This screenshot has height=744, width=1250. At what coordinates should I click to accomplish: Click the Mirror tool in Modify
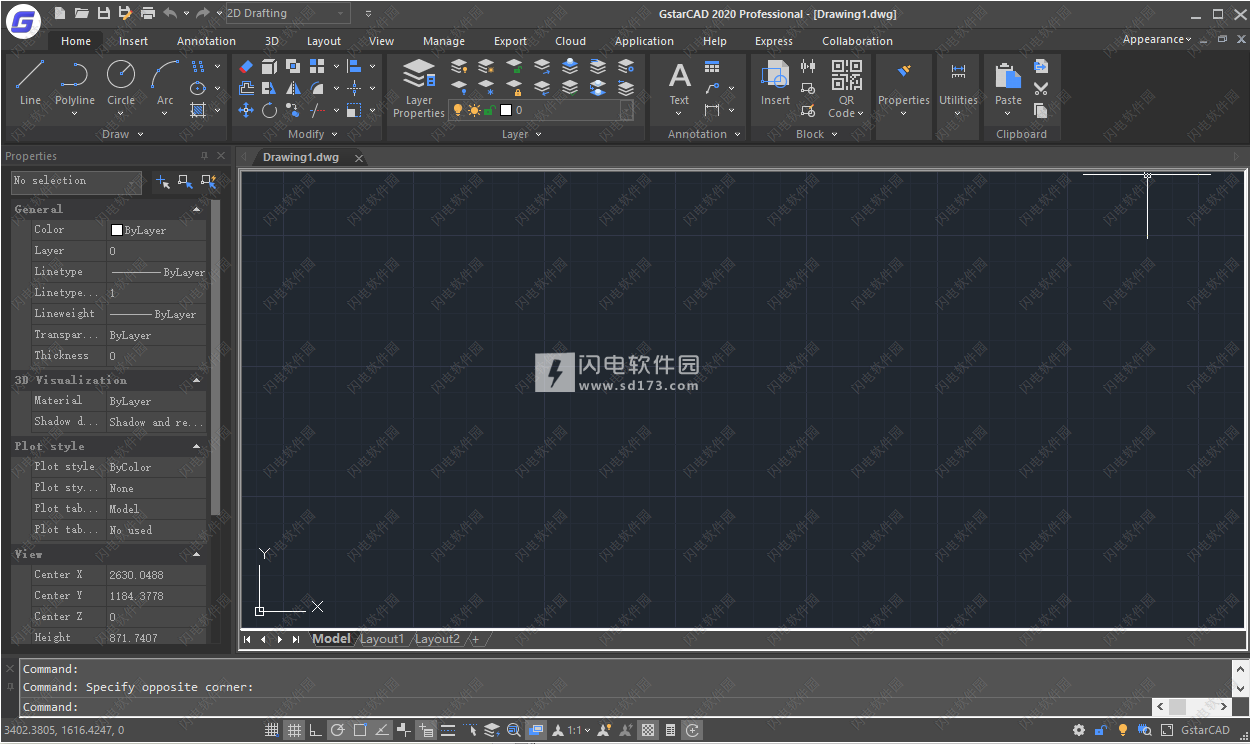[293, 88]
